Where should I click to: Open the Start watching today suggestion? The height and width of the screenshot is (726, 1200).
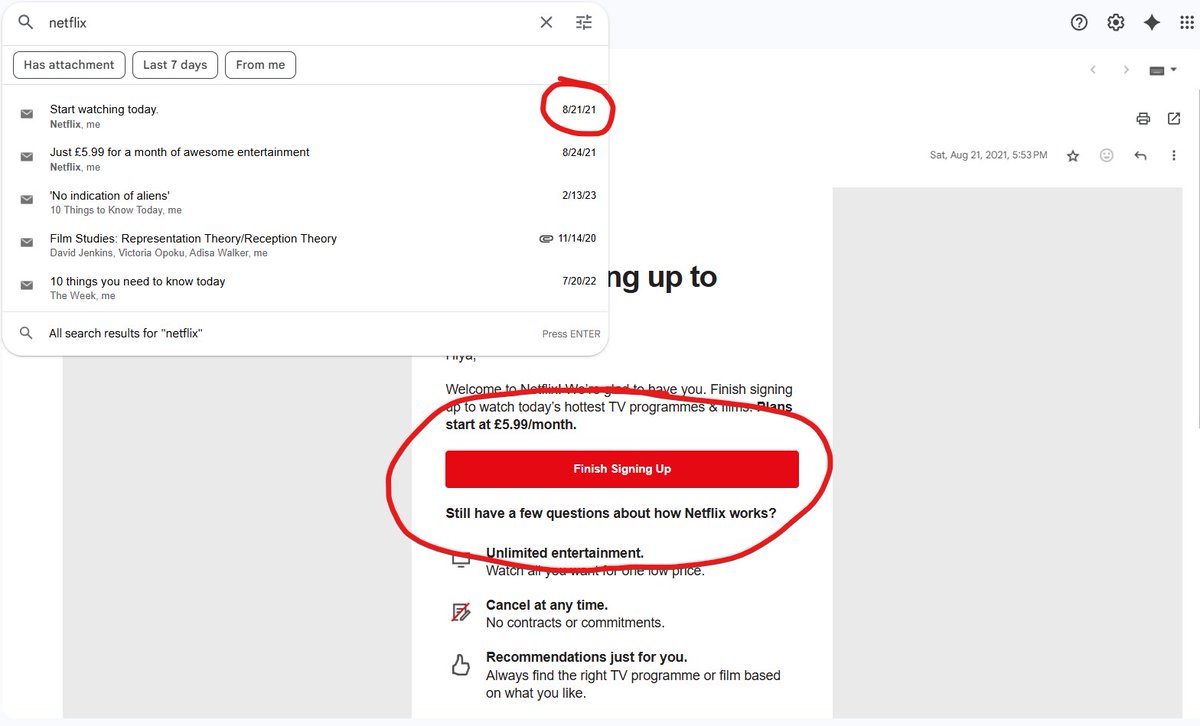coord(305,116)
